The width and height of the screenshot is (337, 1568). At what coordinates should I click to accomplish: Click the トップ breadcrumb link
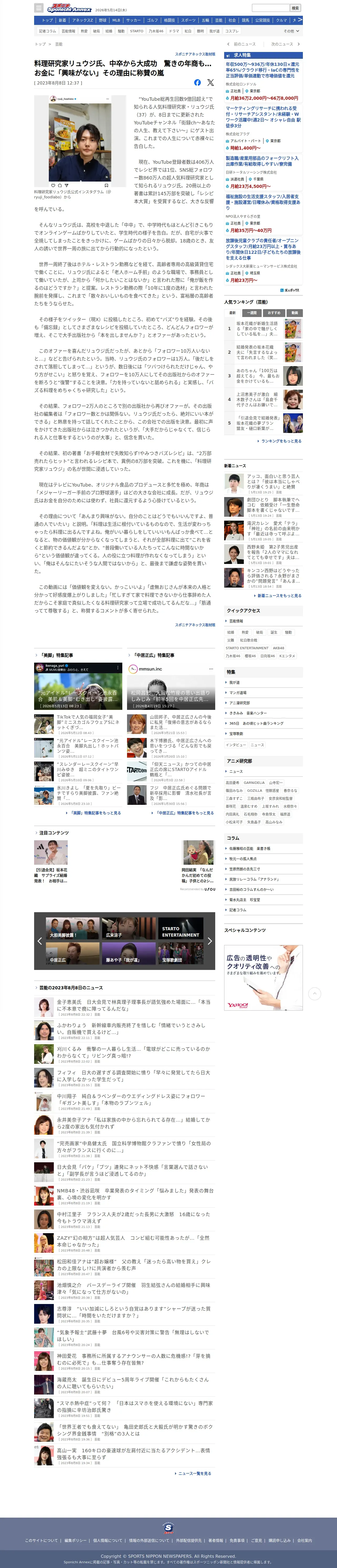click(40, 44)
